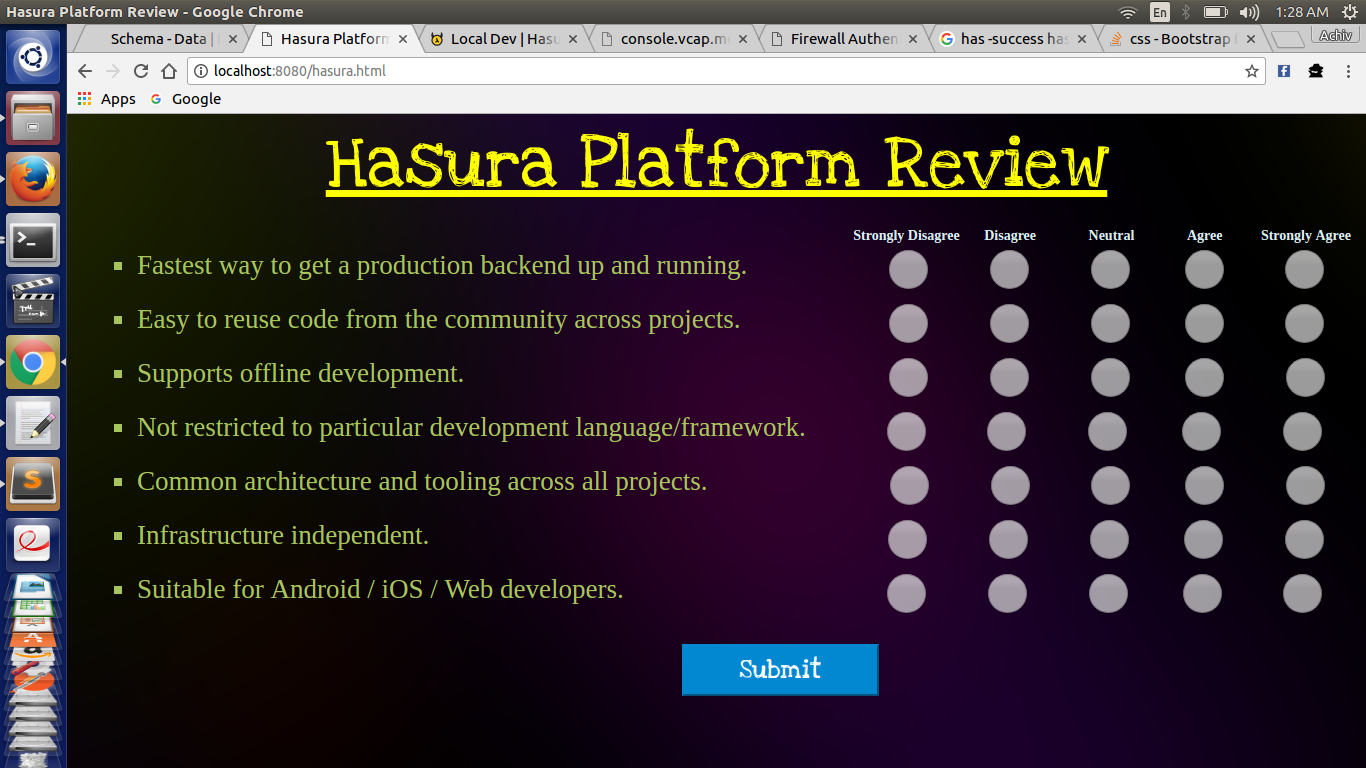Open the Google 'has -success' search tab
The image size is (1366, 768).
pyautogui.click(x=1012, y=39)
